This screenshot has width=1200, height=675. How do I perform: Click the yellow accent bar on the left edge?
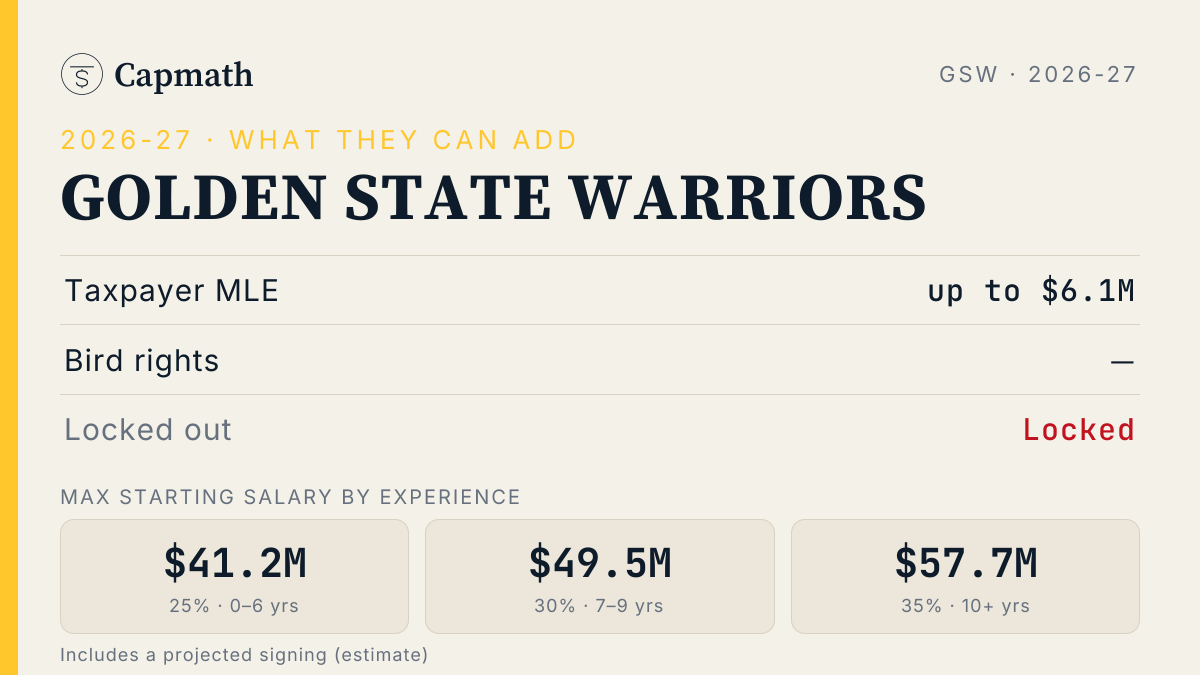pos(9,337)
